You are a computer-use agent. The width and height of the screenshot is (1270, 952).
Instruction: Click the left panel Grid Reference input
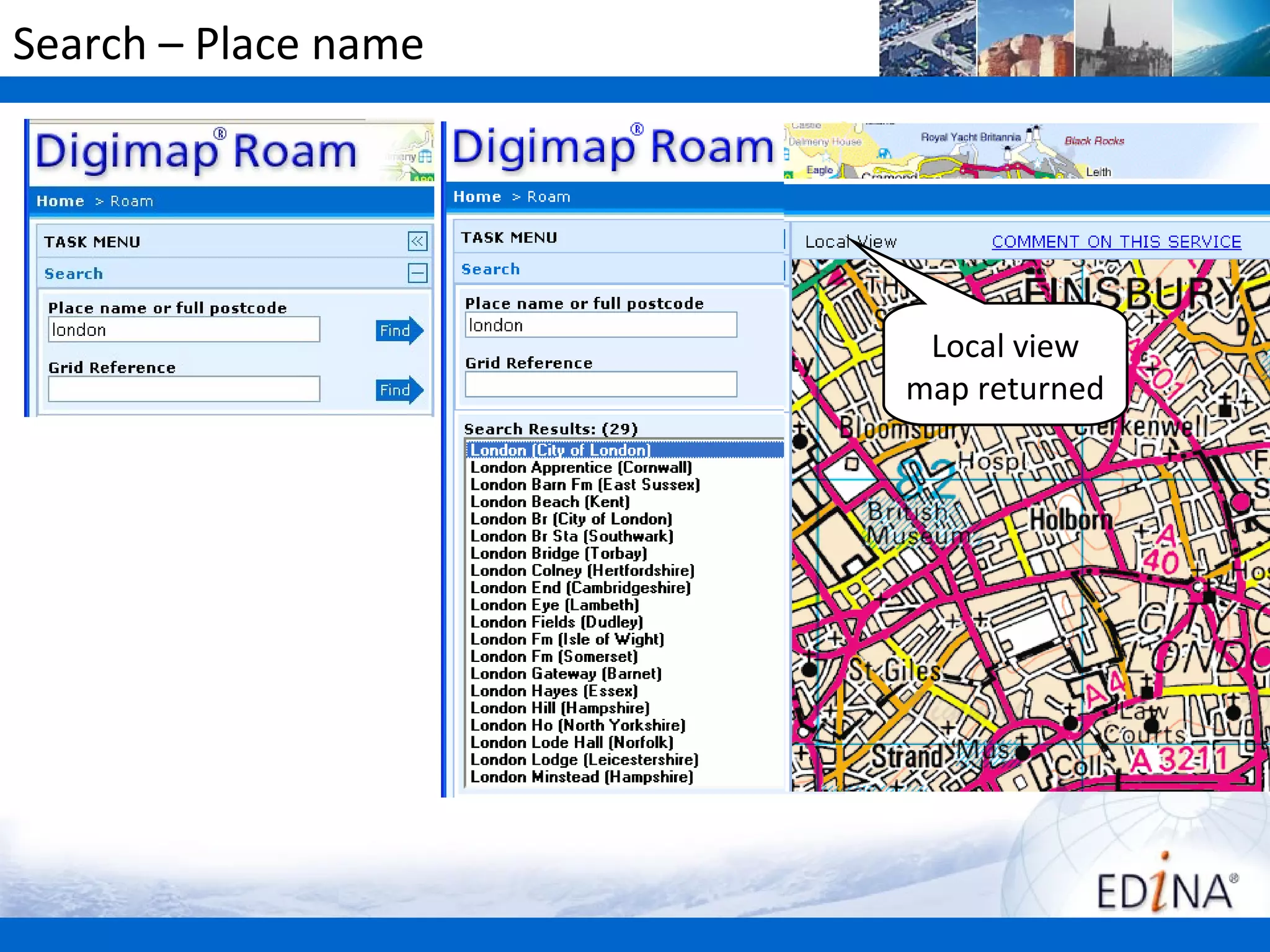coord(184,389)
